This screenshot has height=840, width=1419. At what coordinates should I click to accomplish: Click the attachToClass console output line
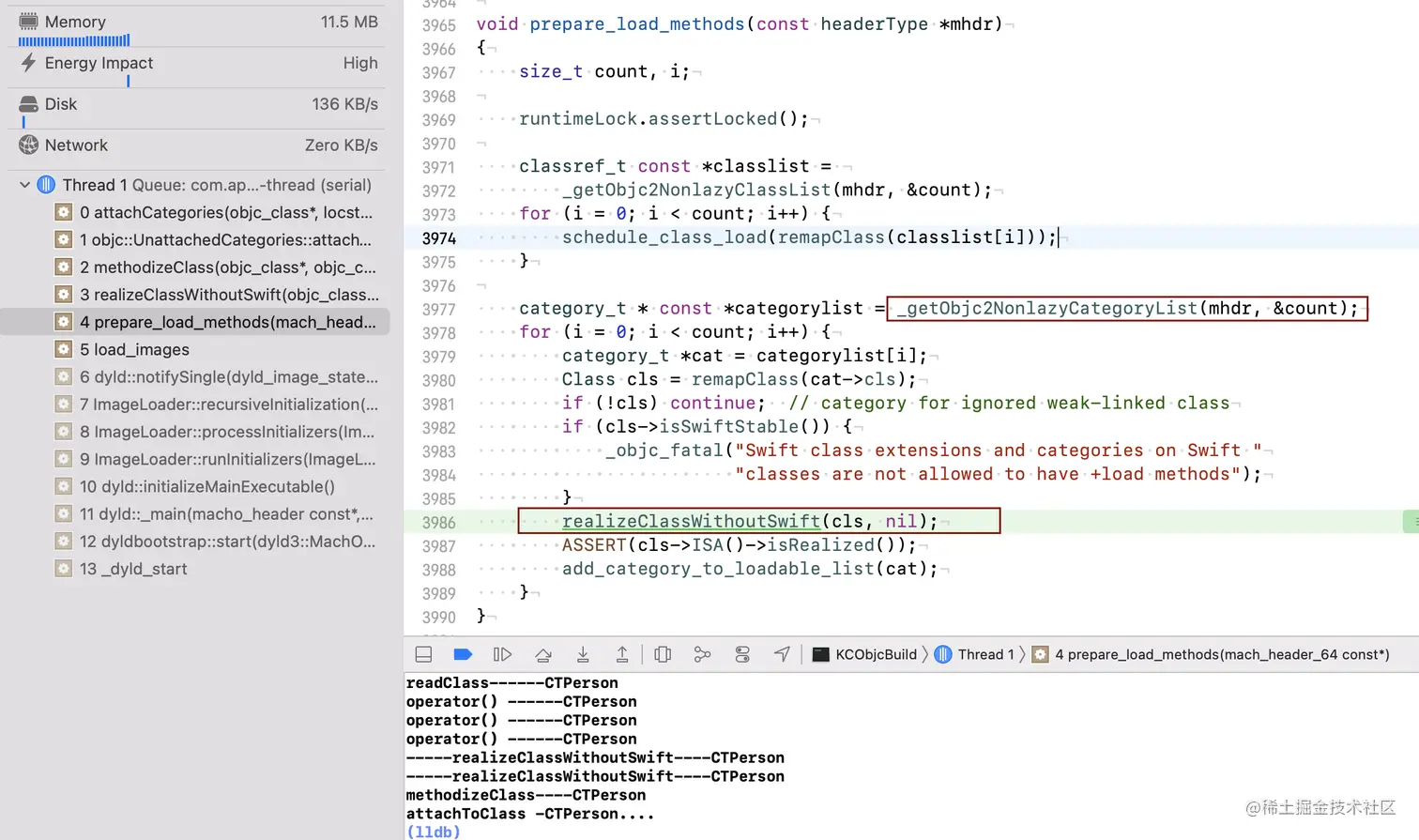point(530,814)
